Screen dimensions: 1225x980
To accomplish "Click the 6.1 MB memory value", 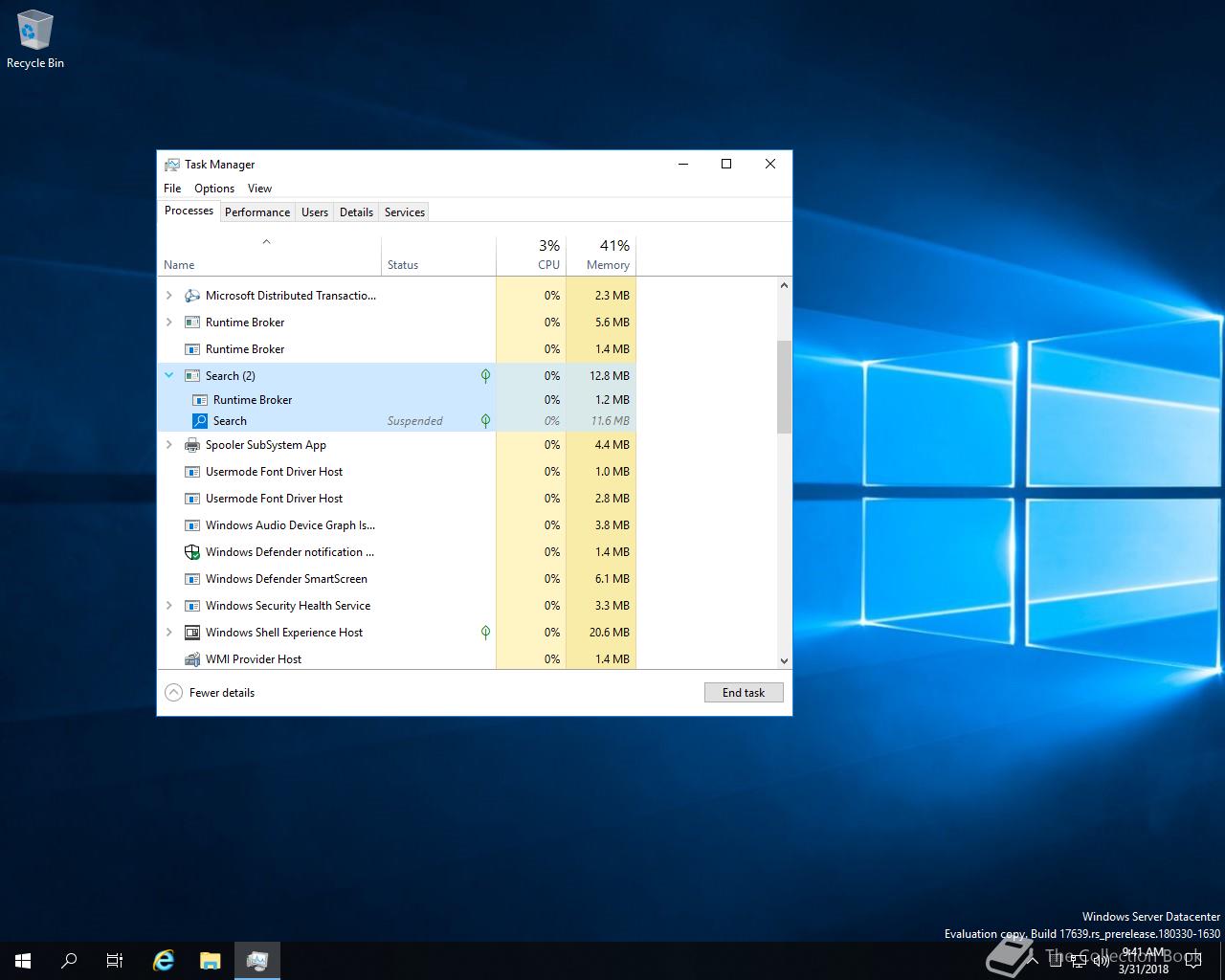I will [612, 579].
